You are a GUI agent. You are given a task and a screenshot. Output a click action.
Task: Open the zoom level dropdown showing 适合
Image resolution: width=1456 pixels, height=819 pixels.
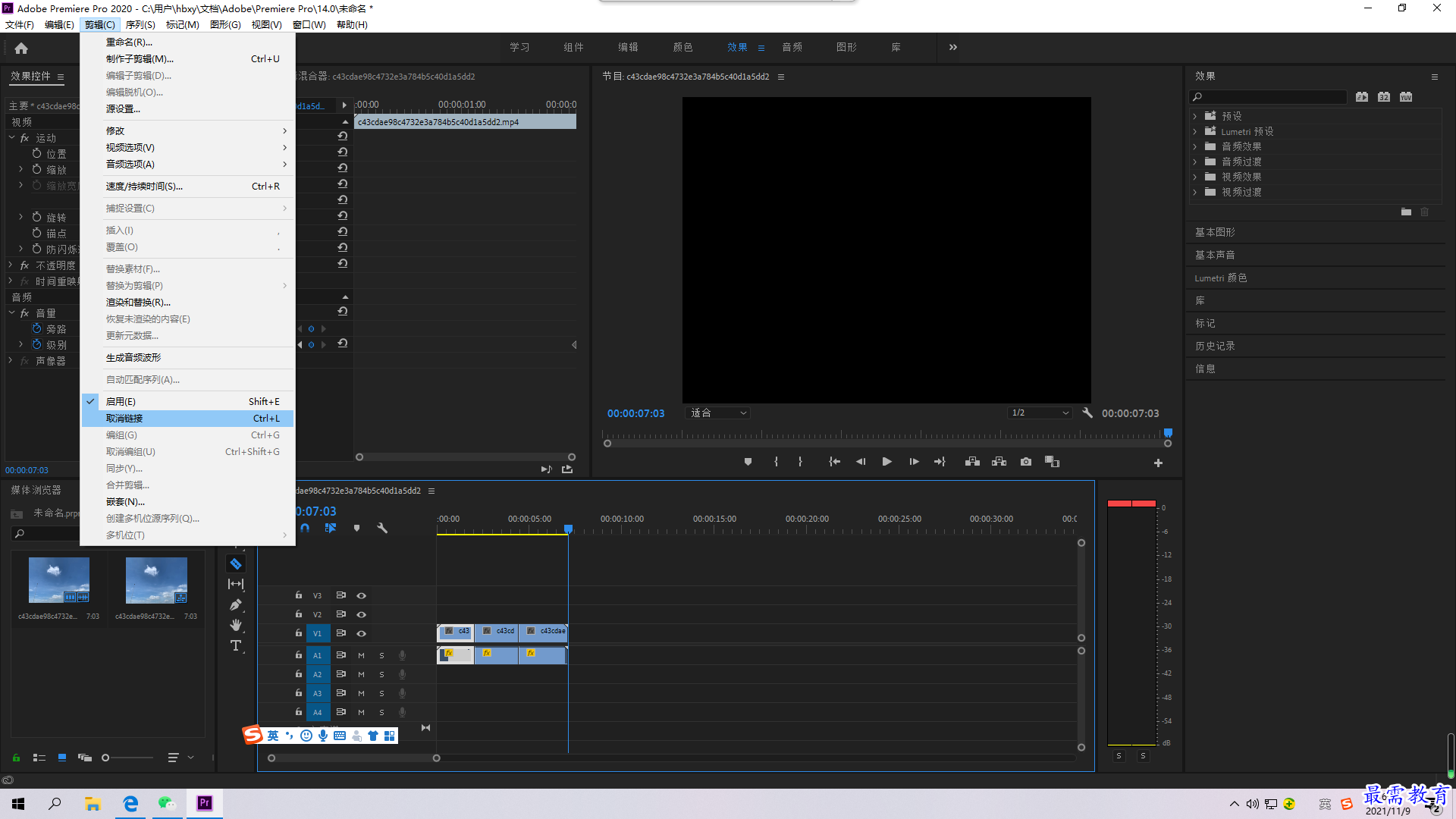click(717, 413)
